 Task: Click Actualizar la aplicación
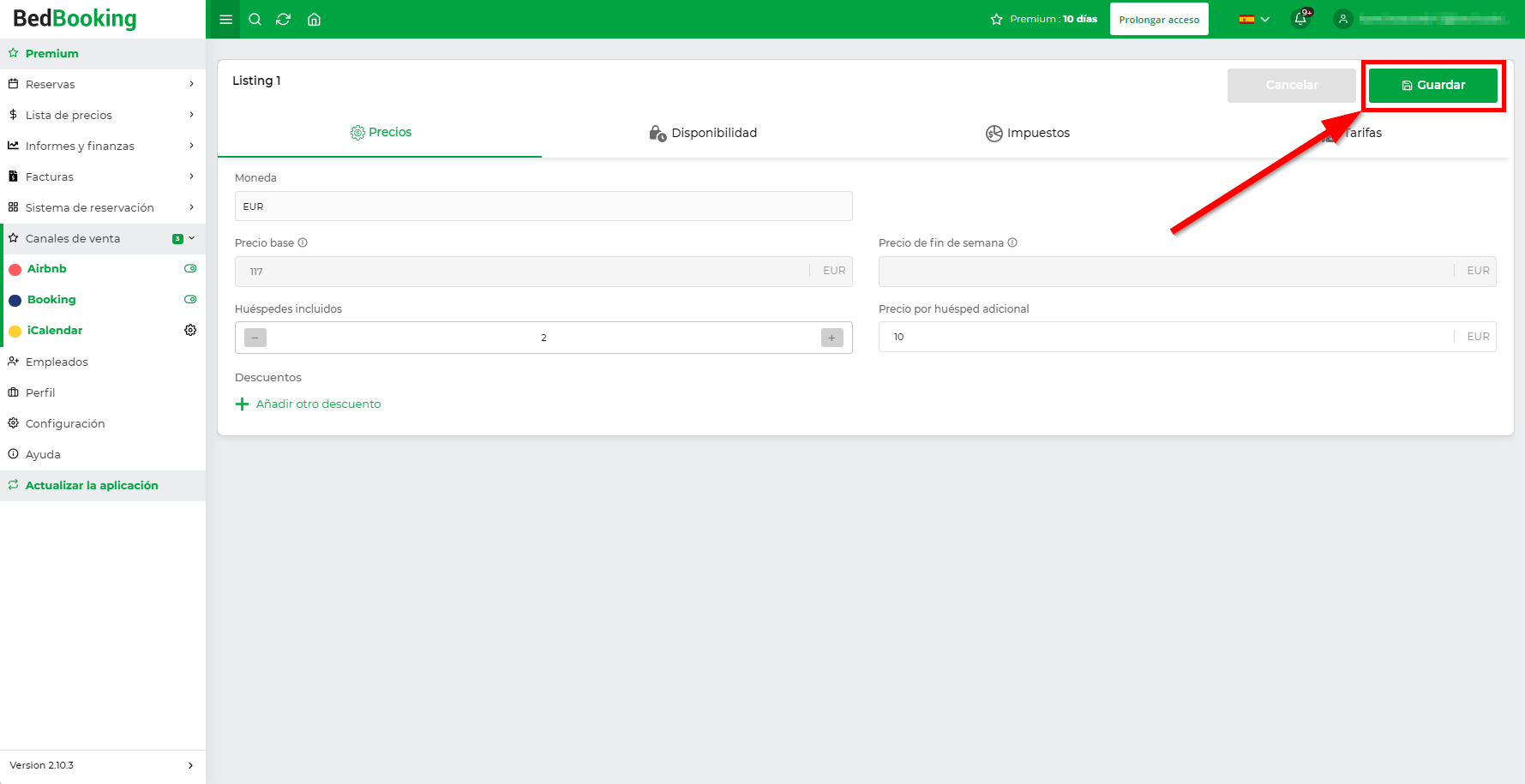point(103,485)
